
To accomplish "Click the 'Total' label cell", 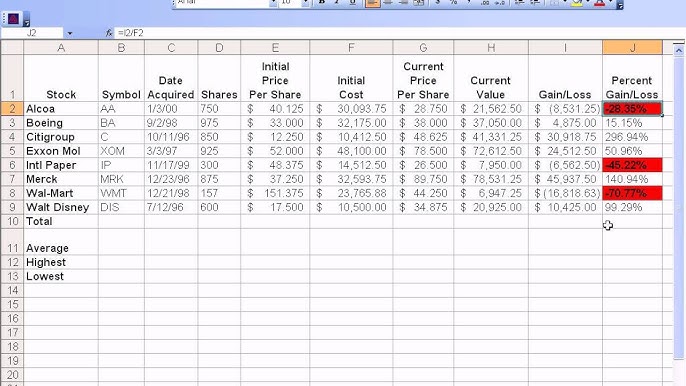I will click(61, 221).
